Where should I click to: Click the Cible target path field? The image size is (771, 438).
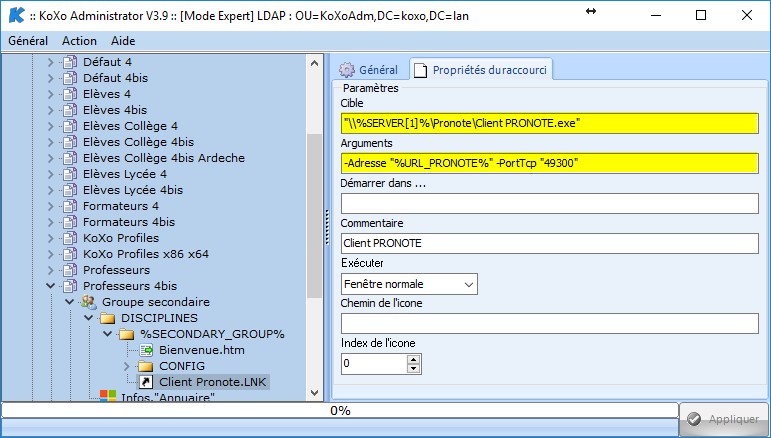[x=550, y=123]
